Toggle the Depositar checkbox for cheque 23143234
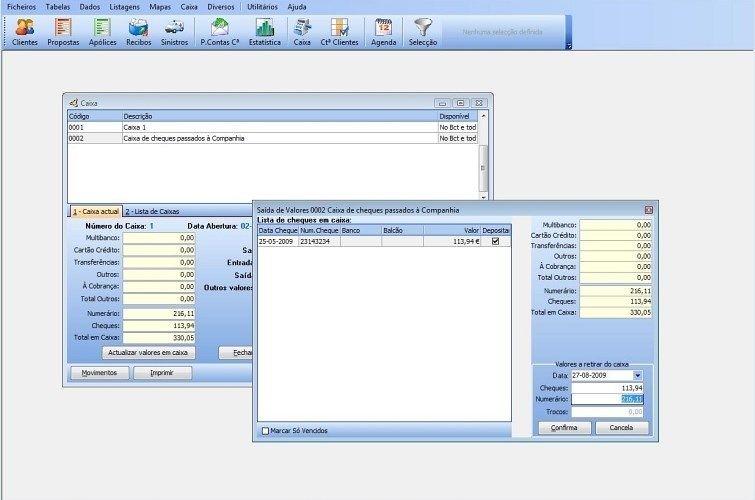755x500 pixels. click(x=496, y=241)
